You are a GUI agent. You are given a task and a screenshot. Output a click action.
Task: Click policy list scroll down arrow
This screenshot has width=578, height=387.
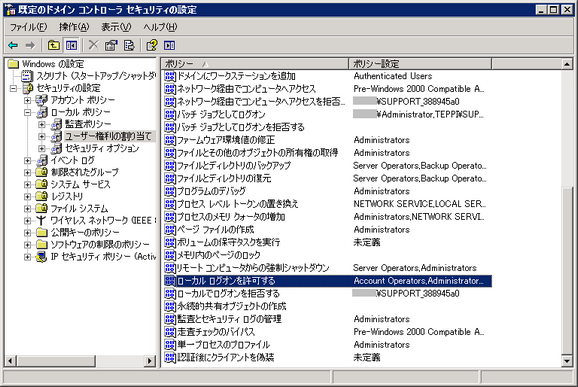[567, 361]
